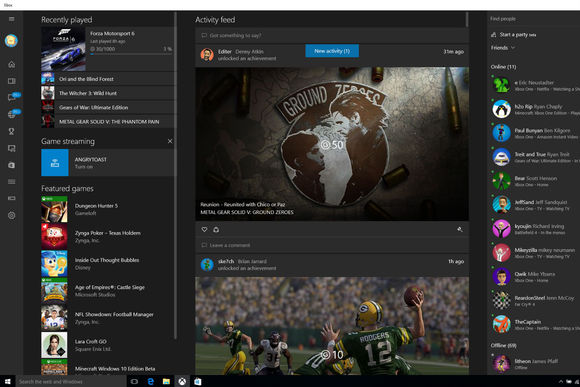
Task: Click the pin icon beside the comment row
Action: click(460, 230)
